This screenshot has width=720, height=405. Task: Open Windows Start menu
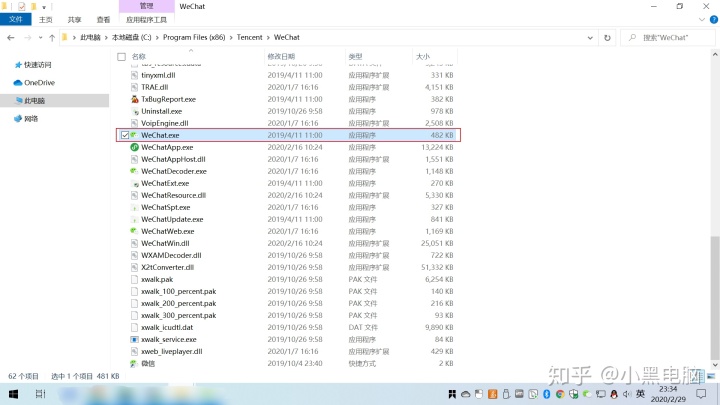[13, 394]
